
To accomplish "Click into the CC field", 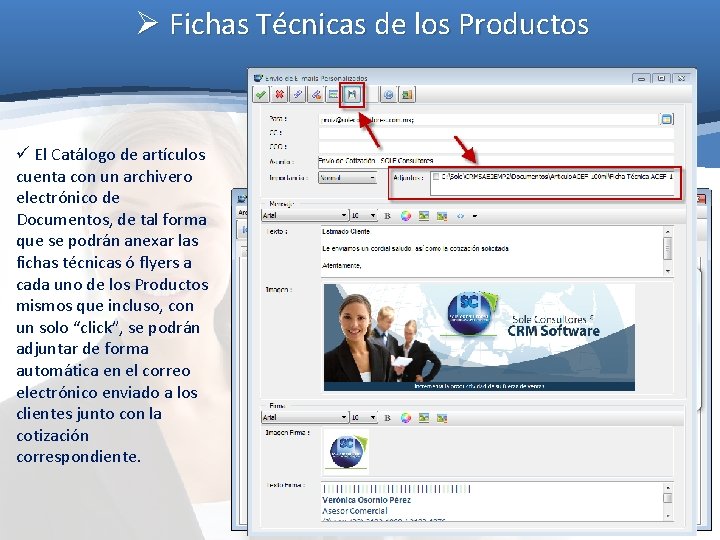I will pyautogui.click(x=496, y=133).
